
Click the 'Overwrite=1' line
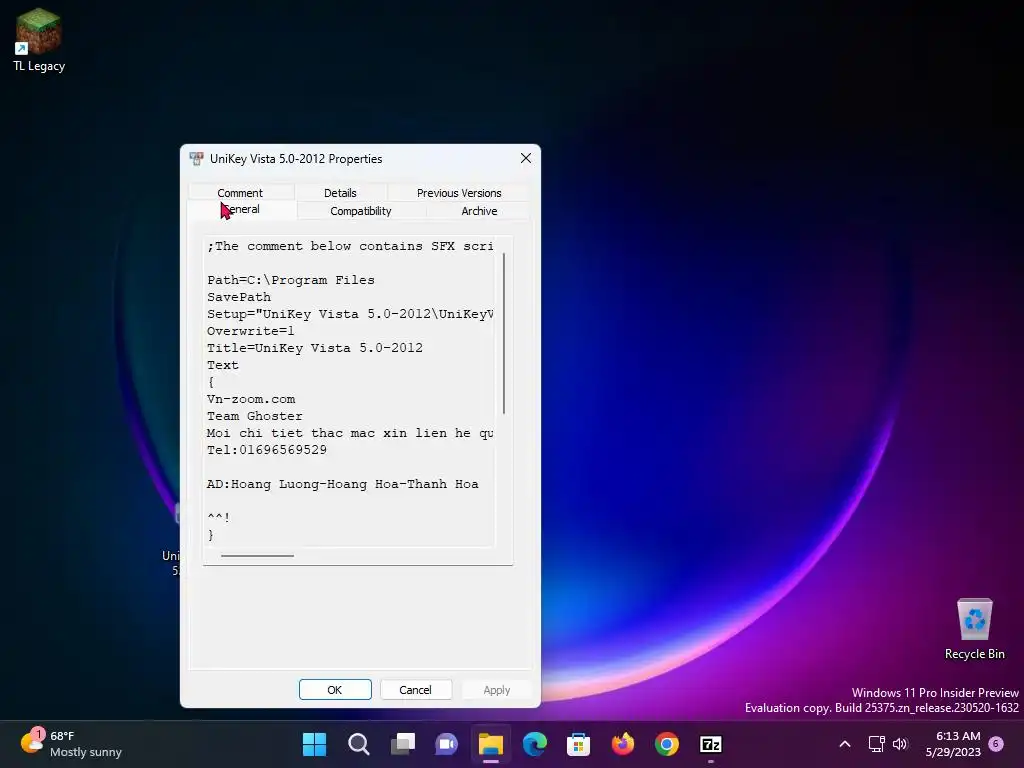pyautogui.click(x=250, y=331)
